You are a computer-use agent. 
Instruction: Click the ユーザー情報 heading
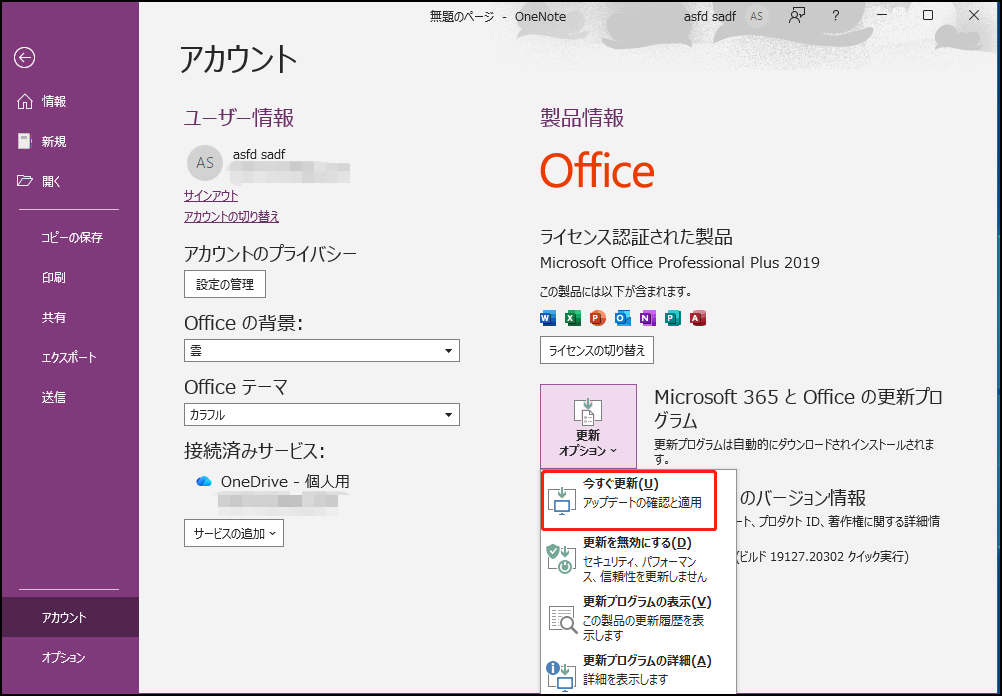(239, 118)
